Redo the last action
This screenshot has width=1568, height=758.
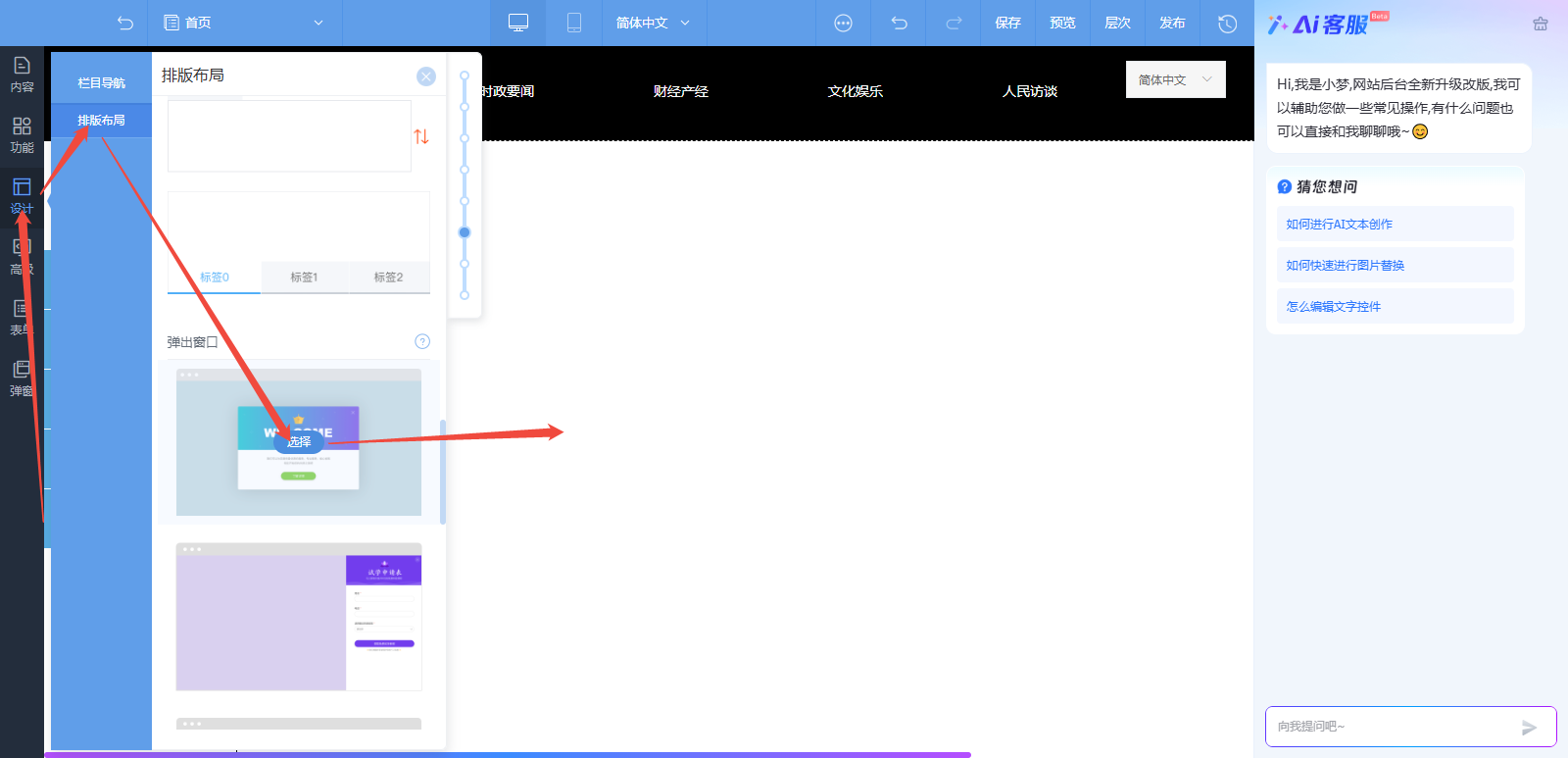[x=954, y=23]
